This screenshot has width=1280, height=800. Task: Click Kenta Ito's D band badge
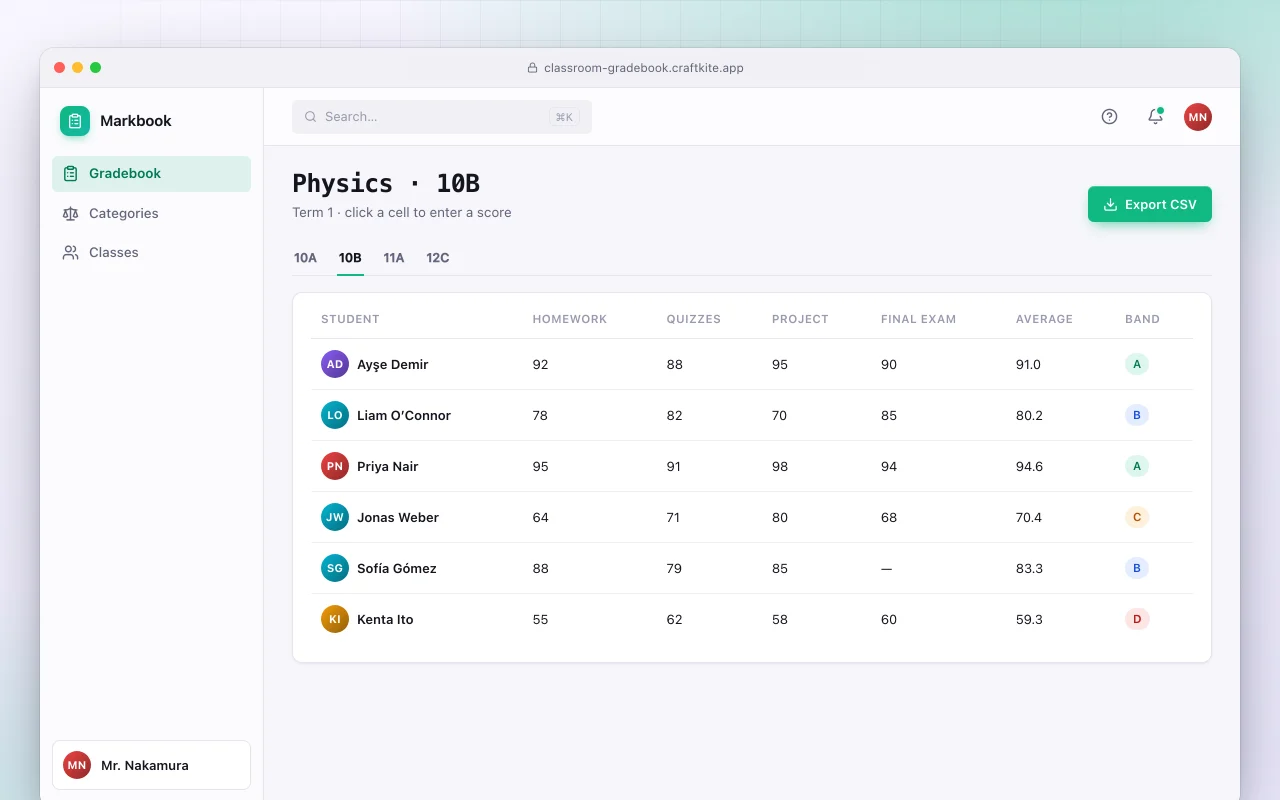(1137, 619)
